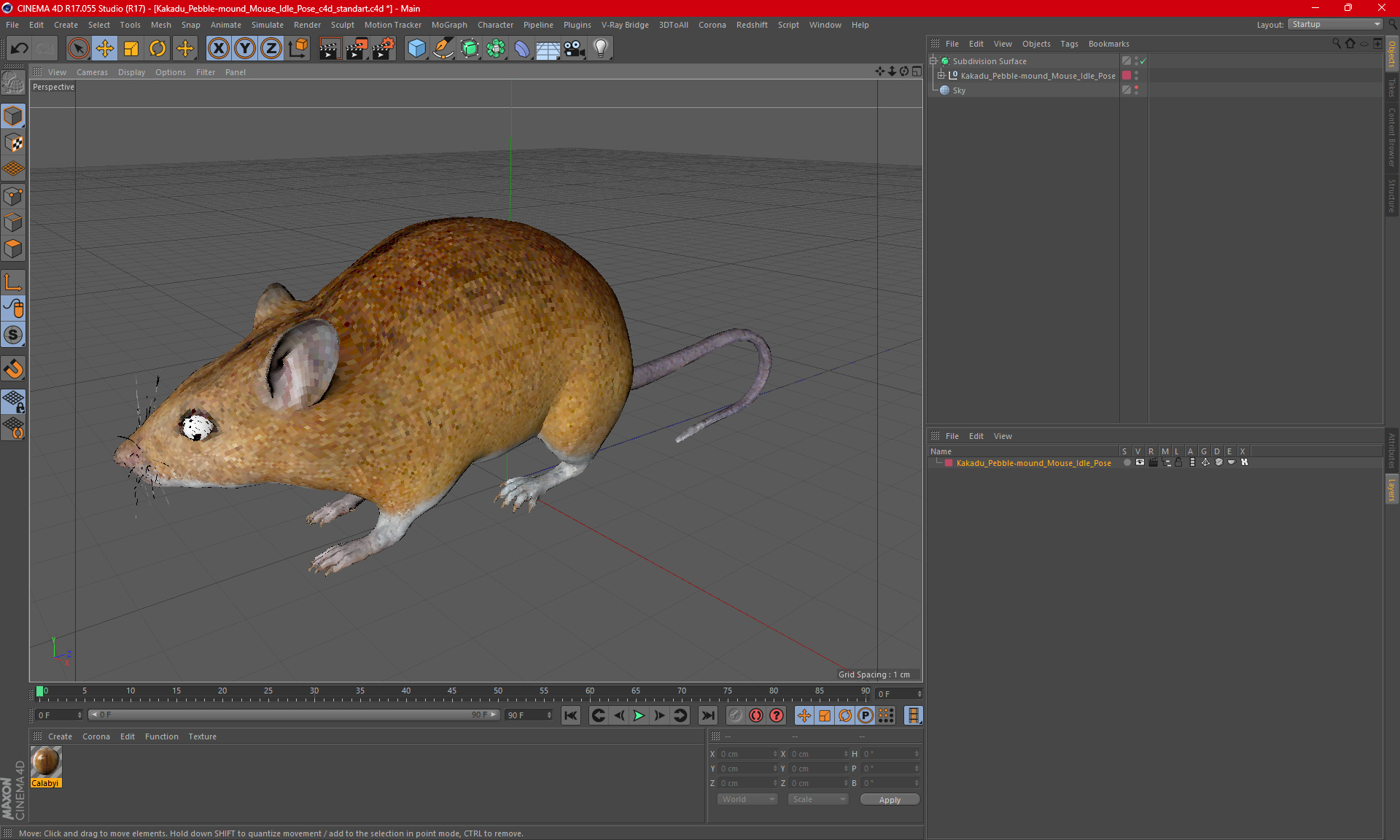Click the Calabyi material color swatch
Screen dimensions: 1400x840
(46, 762)
